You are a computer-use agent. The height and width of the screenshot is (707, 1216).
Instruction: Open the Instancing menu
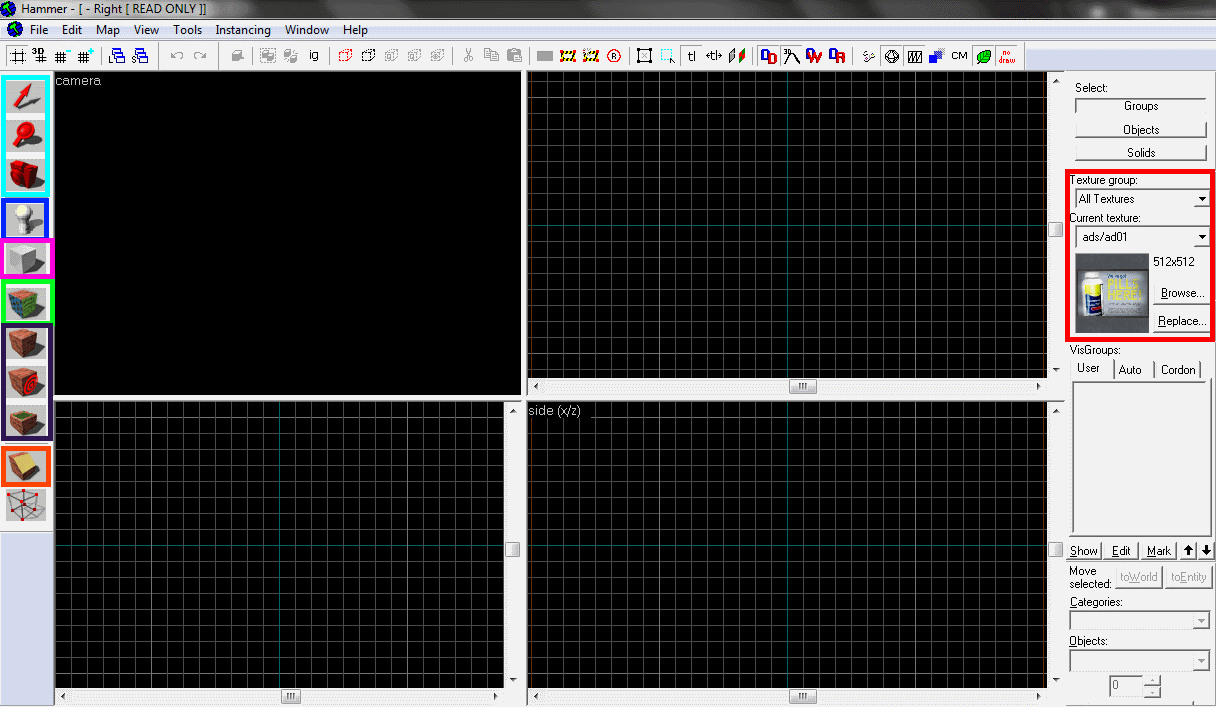[x=243, y=30]
